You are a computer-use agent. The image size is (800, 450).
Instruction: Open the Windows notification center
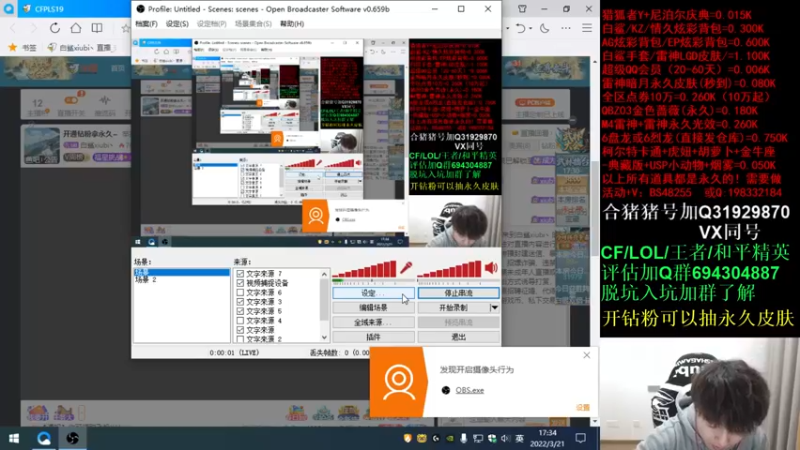(581, 438)
